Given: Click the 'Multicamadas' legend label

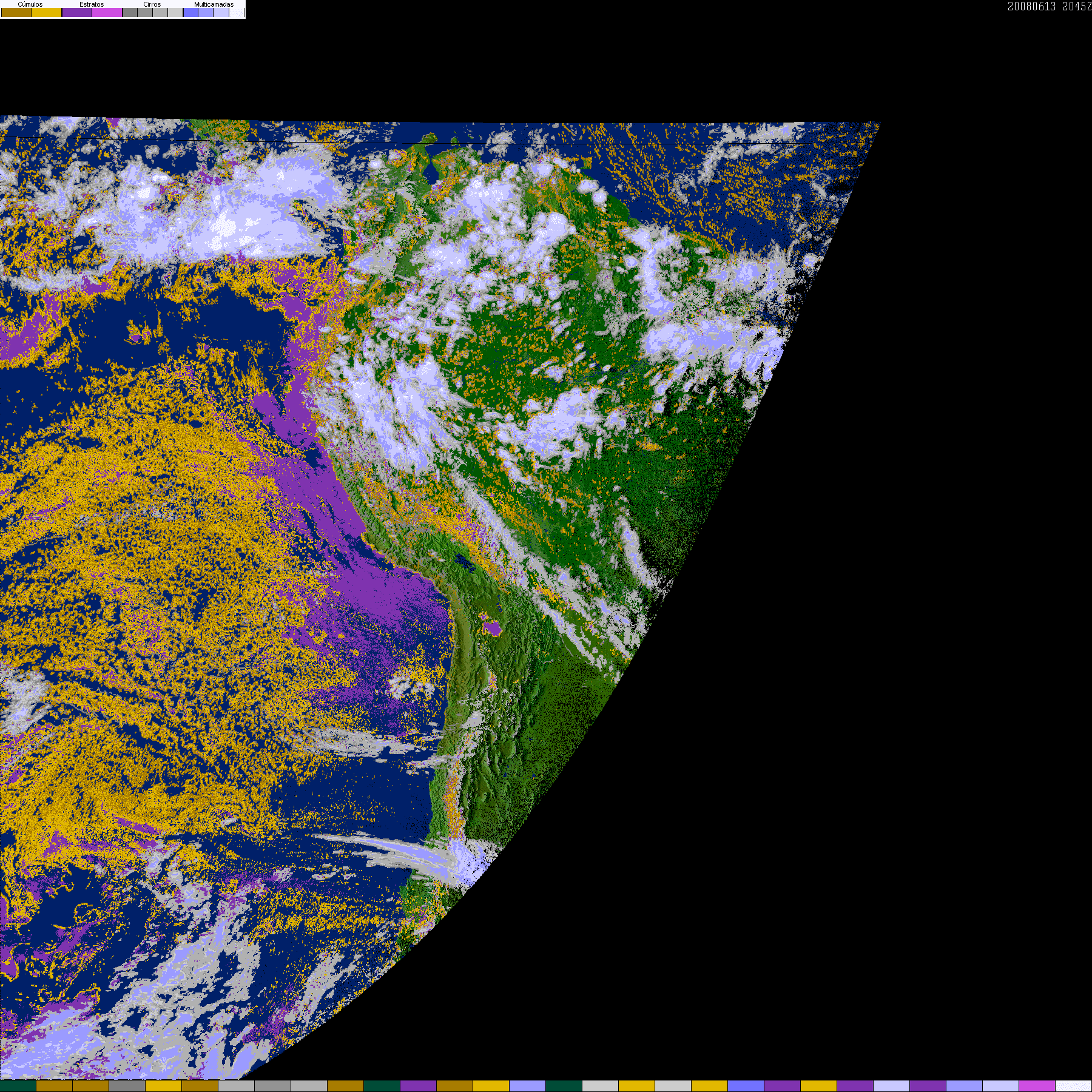Looking at the screenshot, I should (x=214, y=4).
